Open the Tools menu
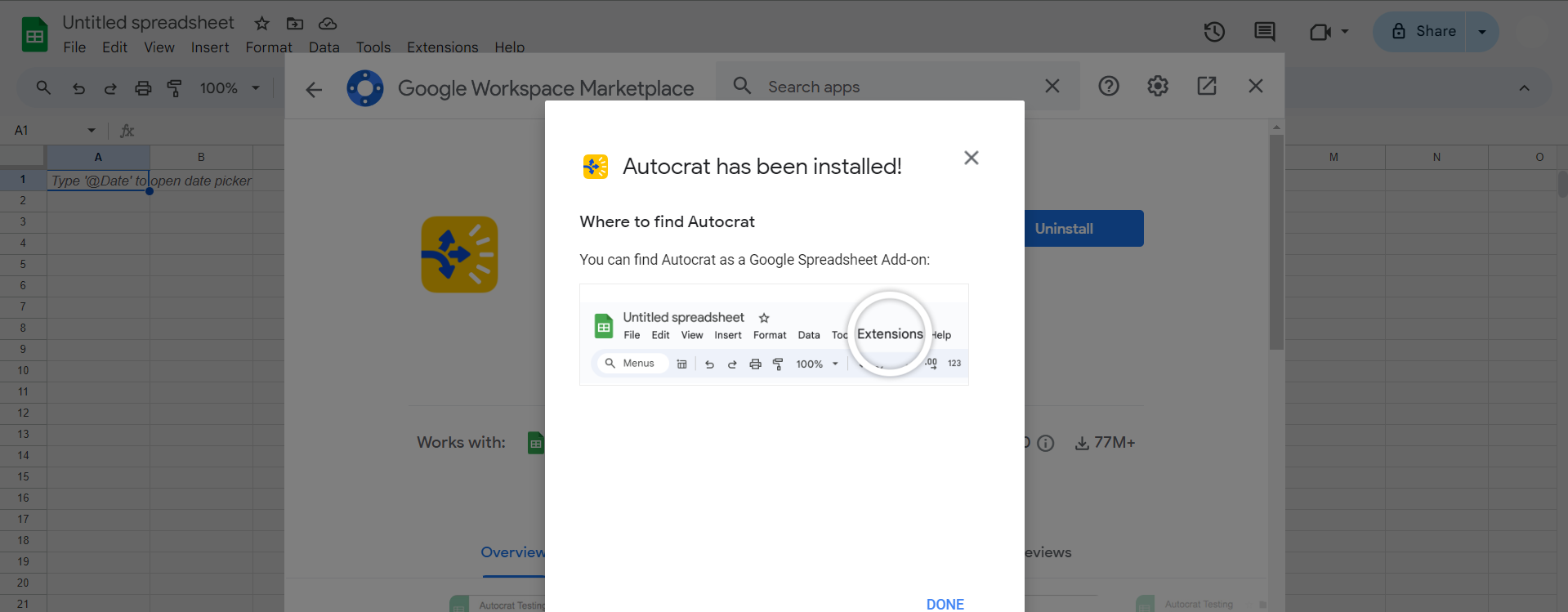 [373, 47]
